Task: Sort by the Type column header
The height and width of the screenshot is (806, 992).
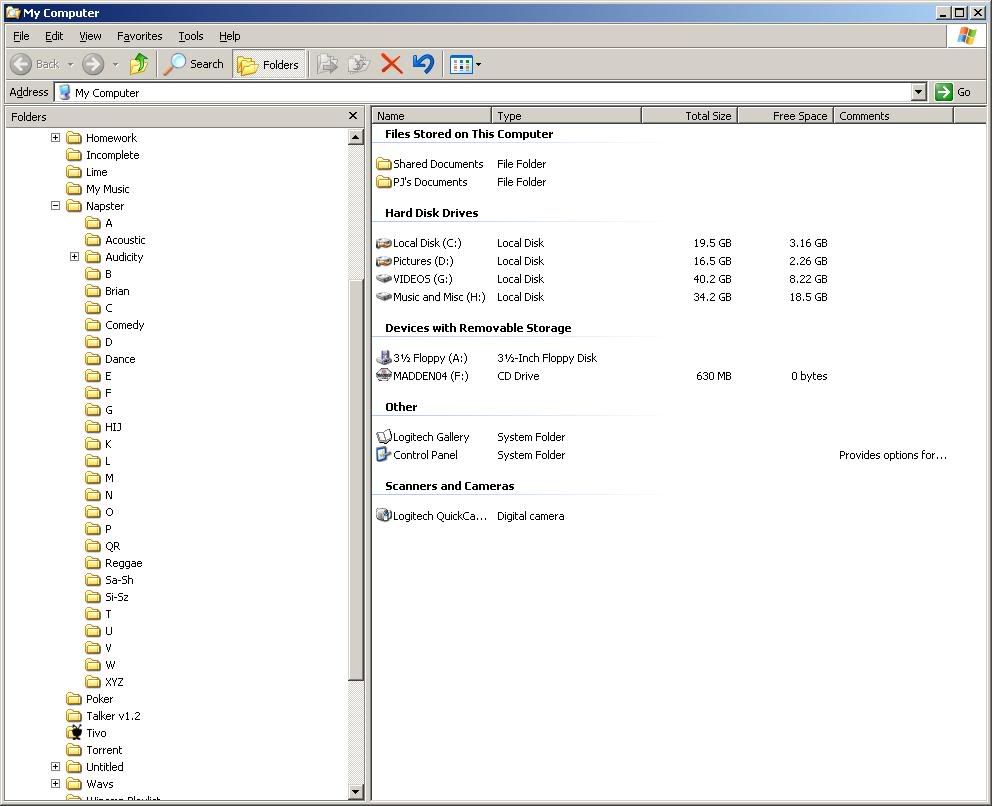Action: point(566,116)
